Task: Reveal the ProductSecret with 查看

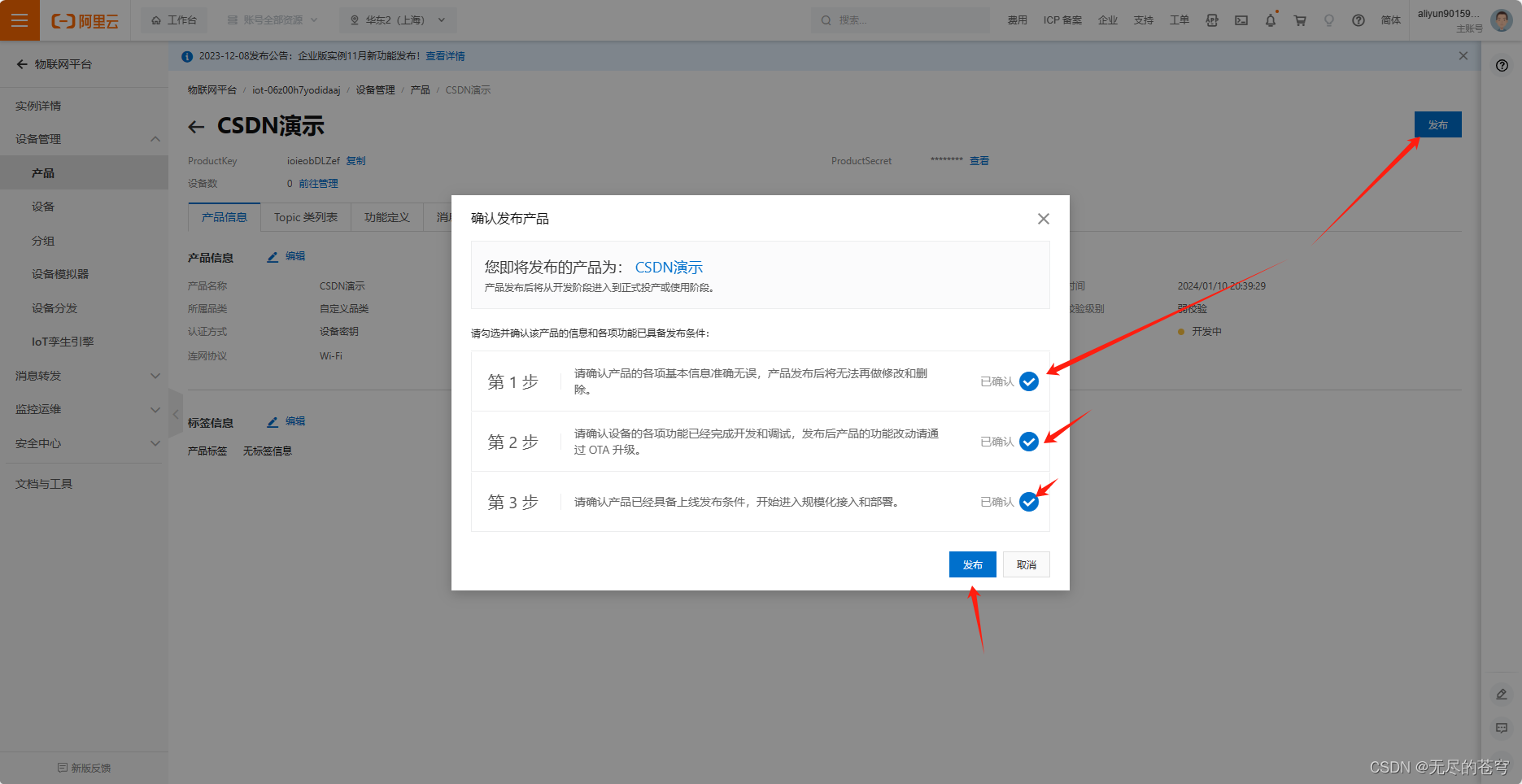Action: 979,161
